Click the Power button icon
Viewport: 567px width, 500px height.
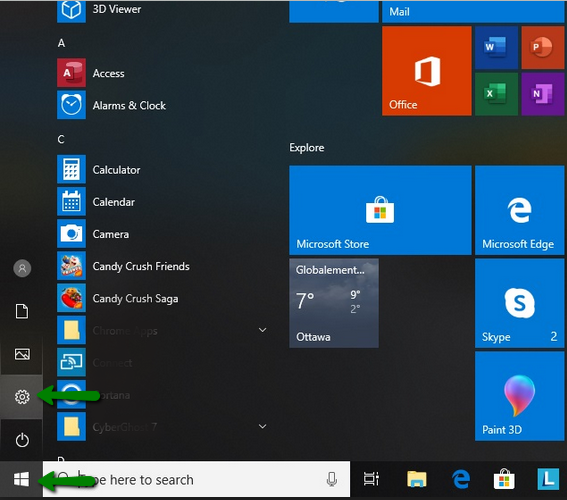22,440
